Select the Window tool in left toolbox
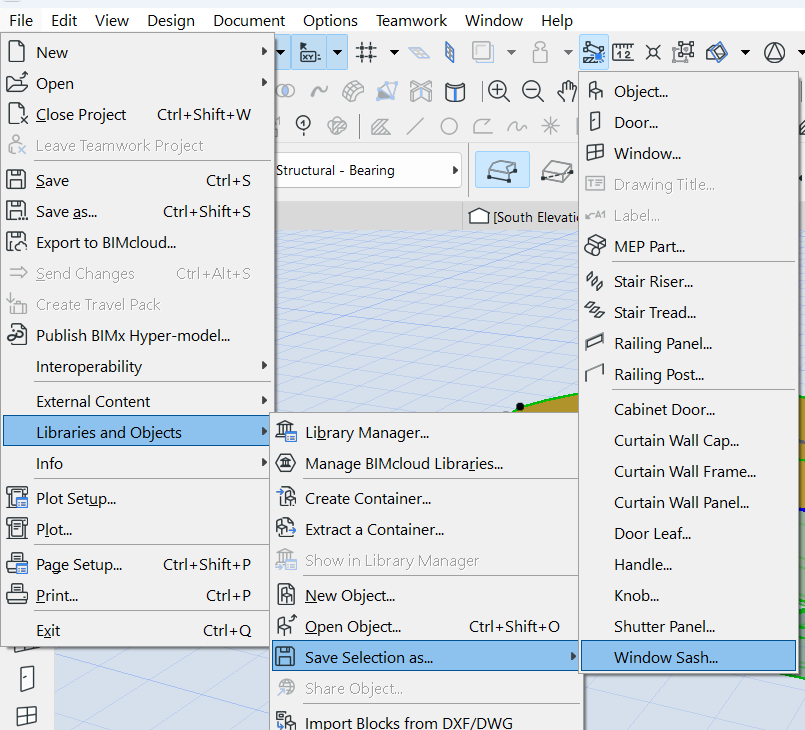Screen dimensions: 805x730 click(x=27, y=716)
